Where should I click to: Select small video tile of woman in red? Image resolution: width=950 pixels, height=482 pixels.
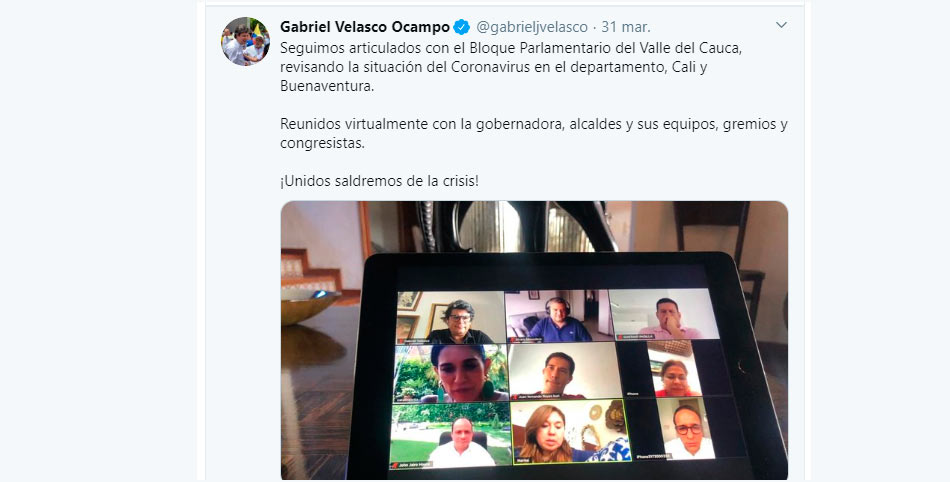click(674, 369)
